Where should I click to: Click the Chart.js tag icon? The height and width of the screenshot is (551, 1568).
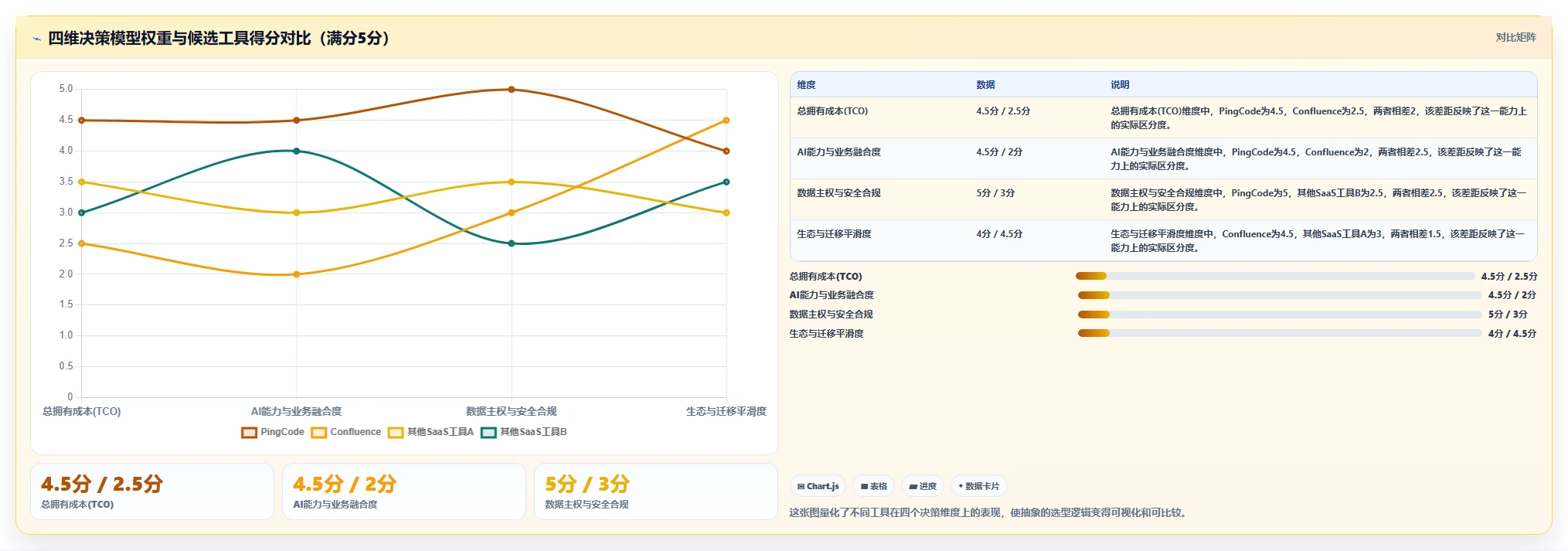click(801, 487)
